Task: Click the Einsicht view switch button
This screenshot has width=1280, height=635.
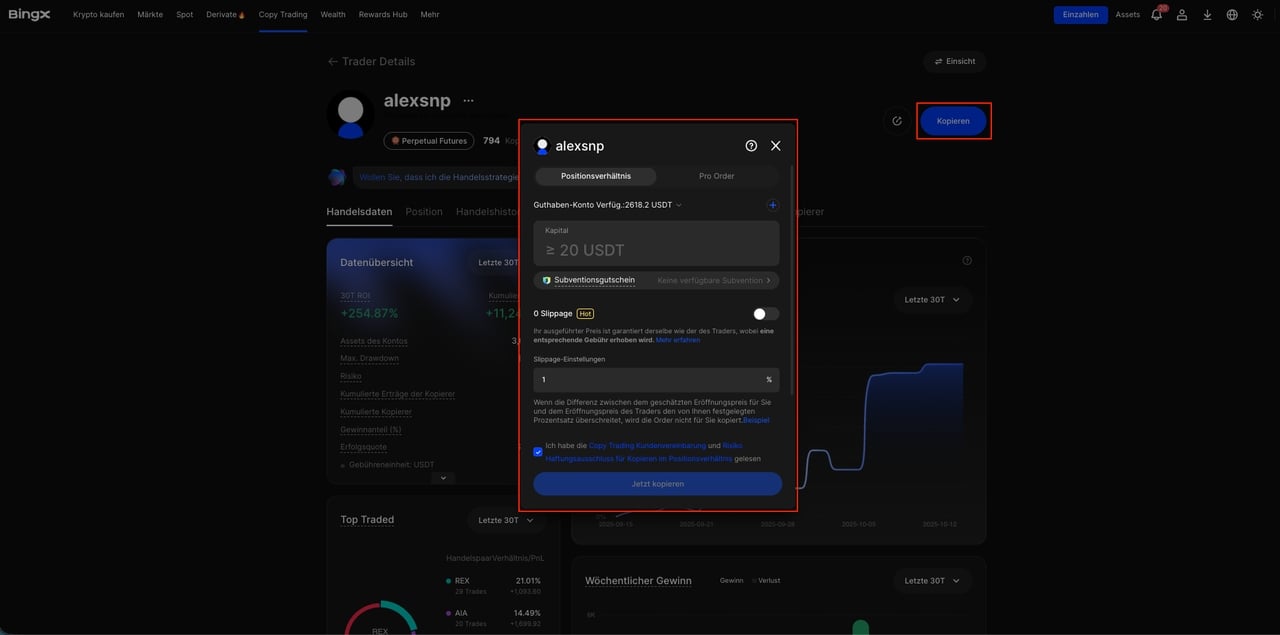Action: 954,61
